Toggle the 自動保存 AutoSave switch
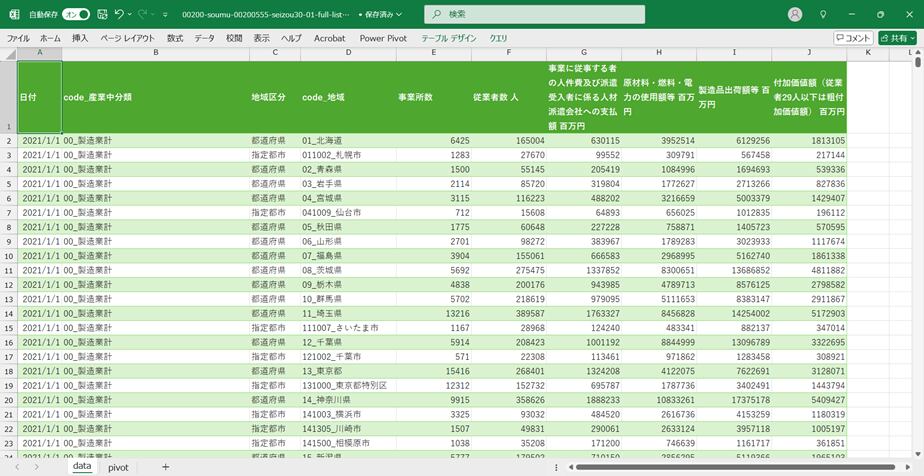Image resolution: width=924 pixels, height=476 pixels. [76, 15]
